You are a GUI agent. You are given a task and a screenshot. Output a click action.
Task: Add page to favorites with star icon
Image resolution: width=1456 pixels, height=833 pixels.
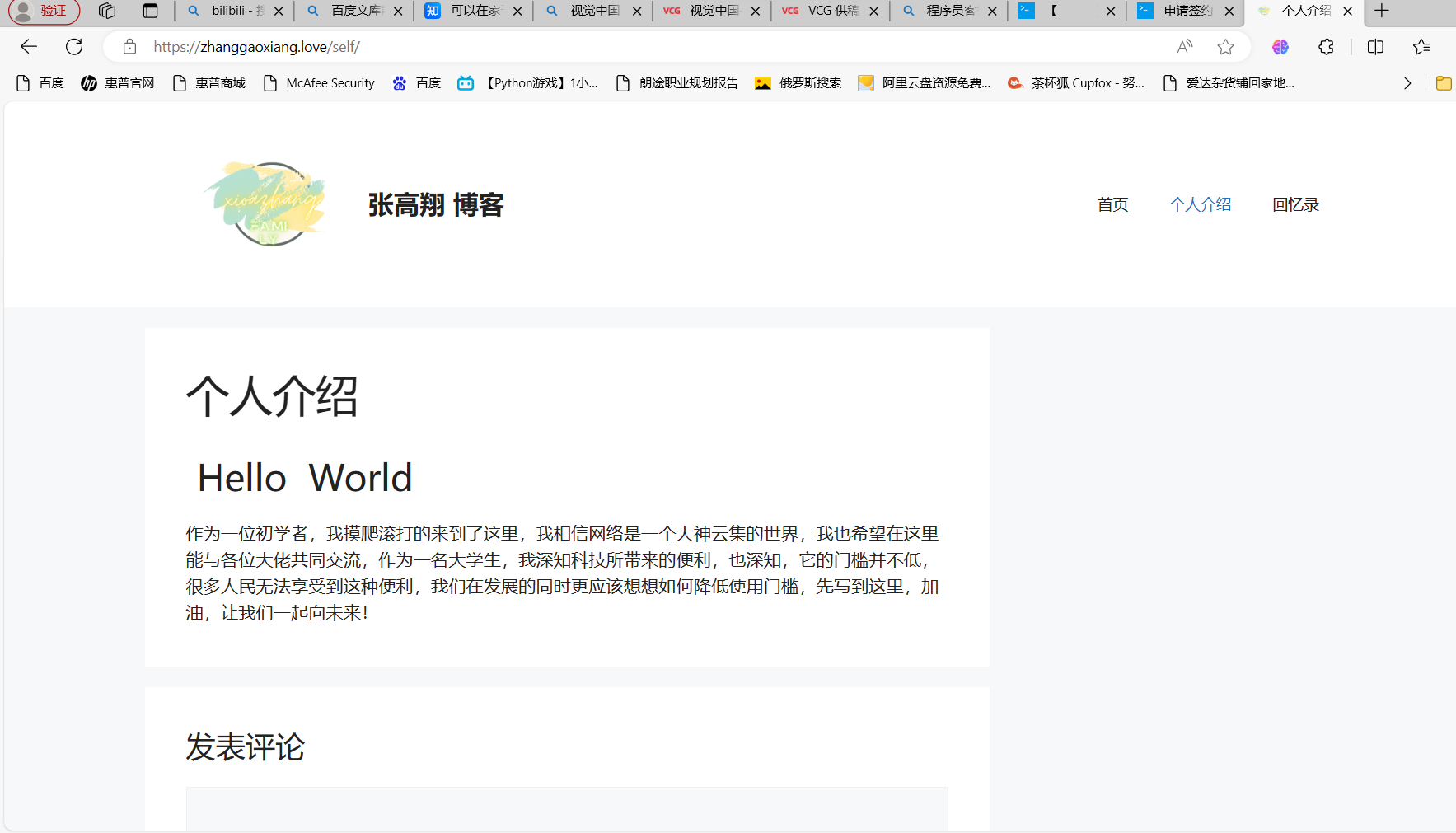tap(1225, 47)
